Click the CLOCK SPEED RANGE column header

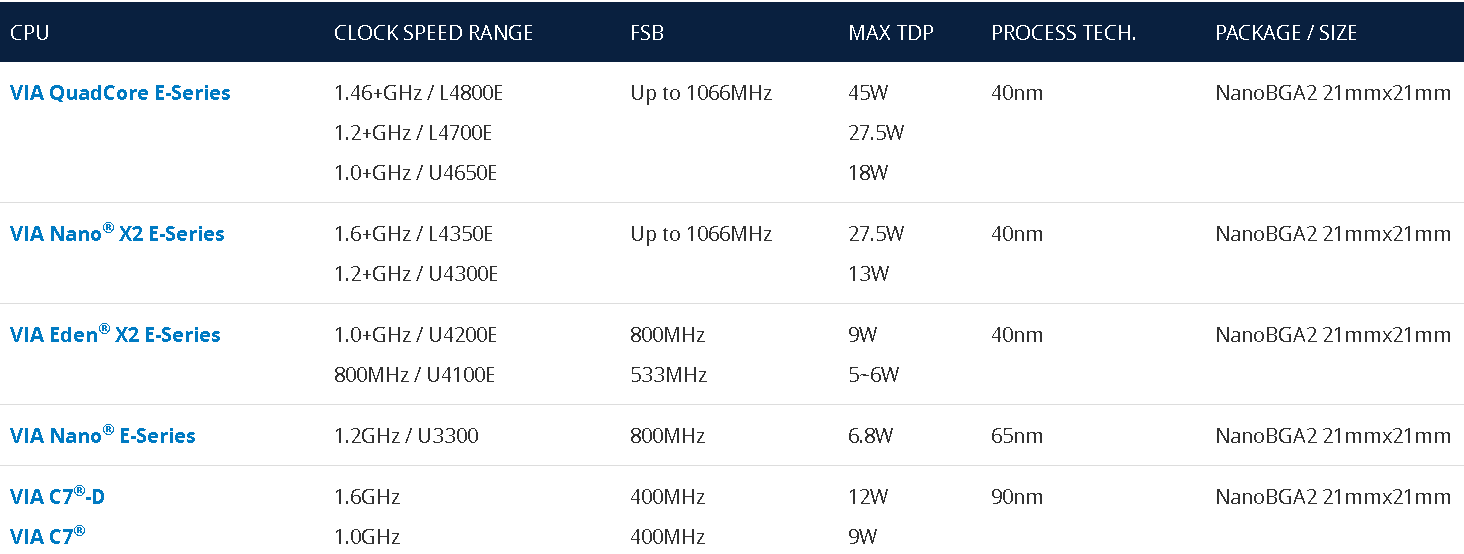433,32
